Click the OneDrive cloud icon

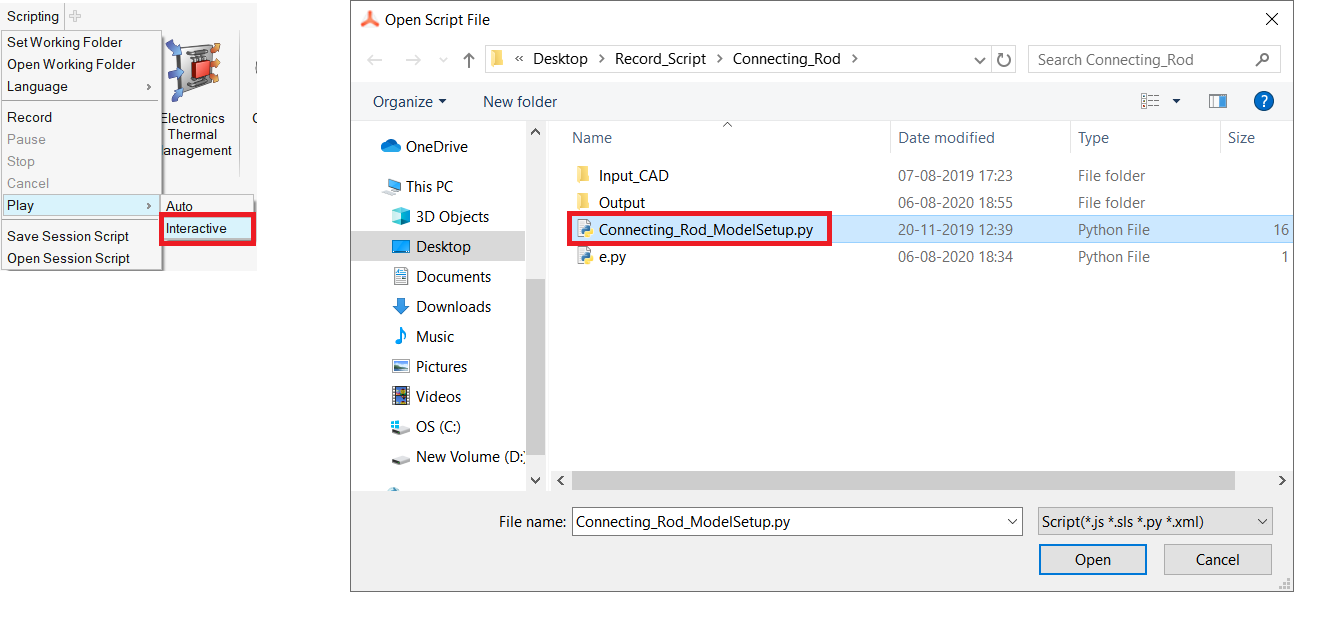click(391, 147)
